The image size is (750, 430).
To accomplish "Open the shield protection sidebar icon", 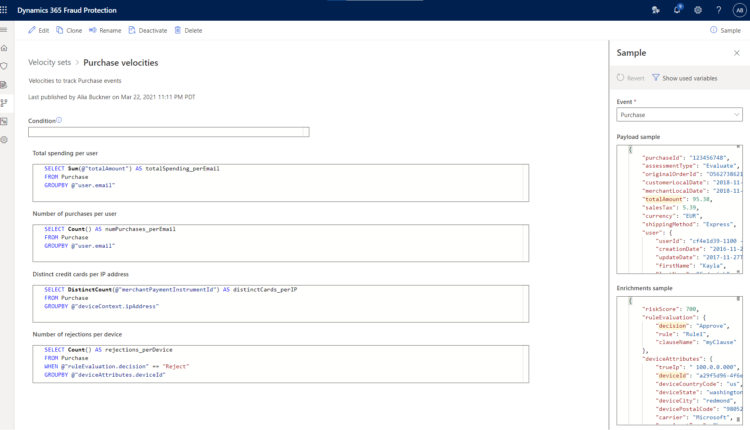I will [x=5, y=66].
